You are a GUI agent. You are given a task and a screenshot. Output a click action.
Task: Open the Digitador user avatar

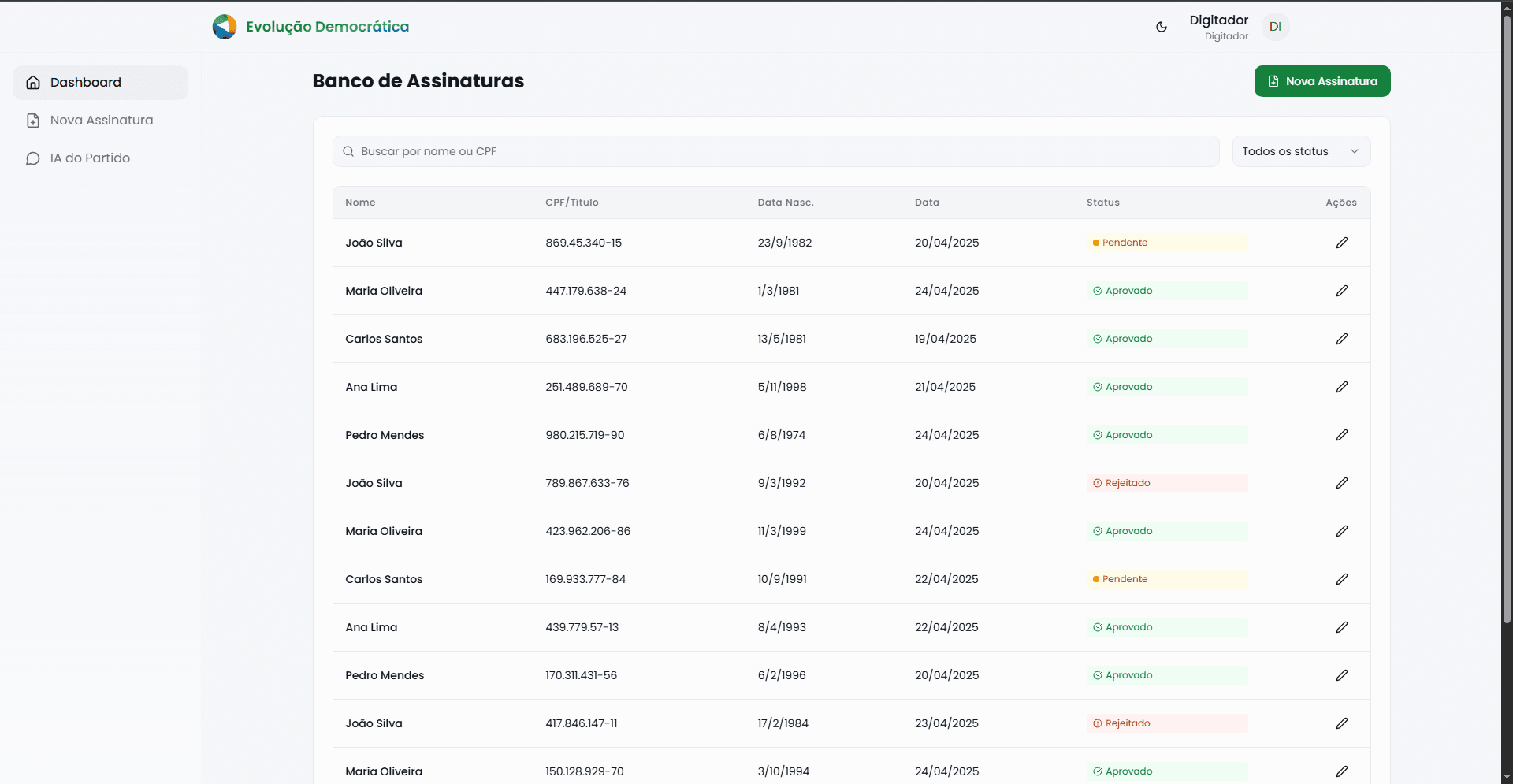pos(1275,27)
